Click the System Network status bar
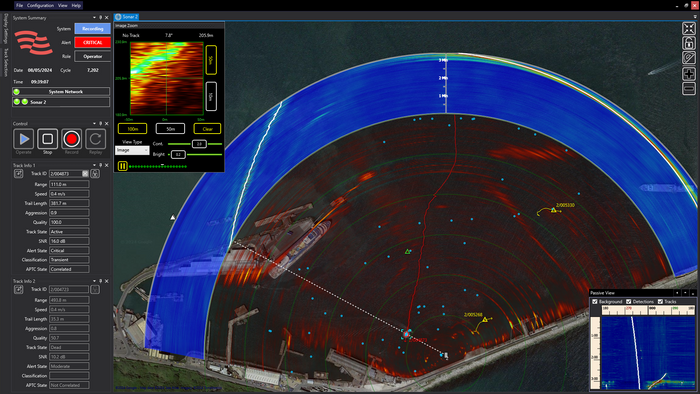Viewport: 700px width, 394px height. 61,91
